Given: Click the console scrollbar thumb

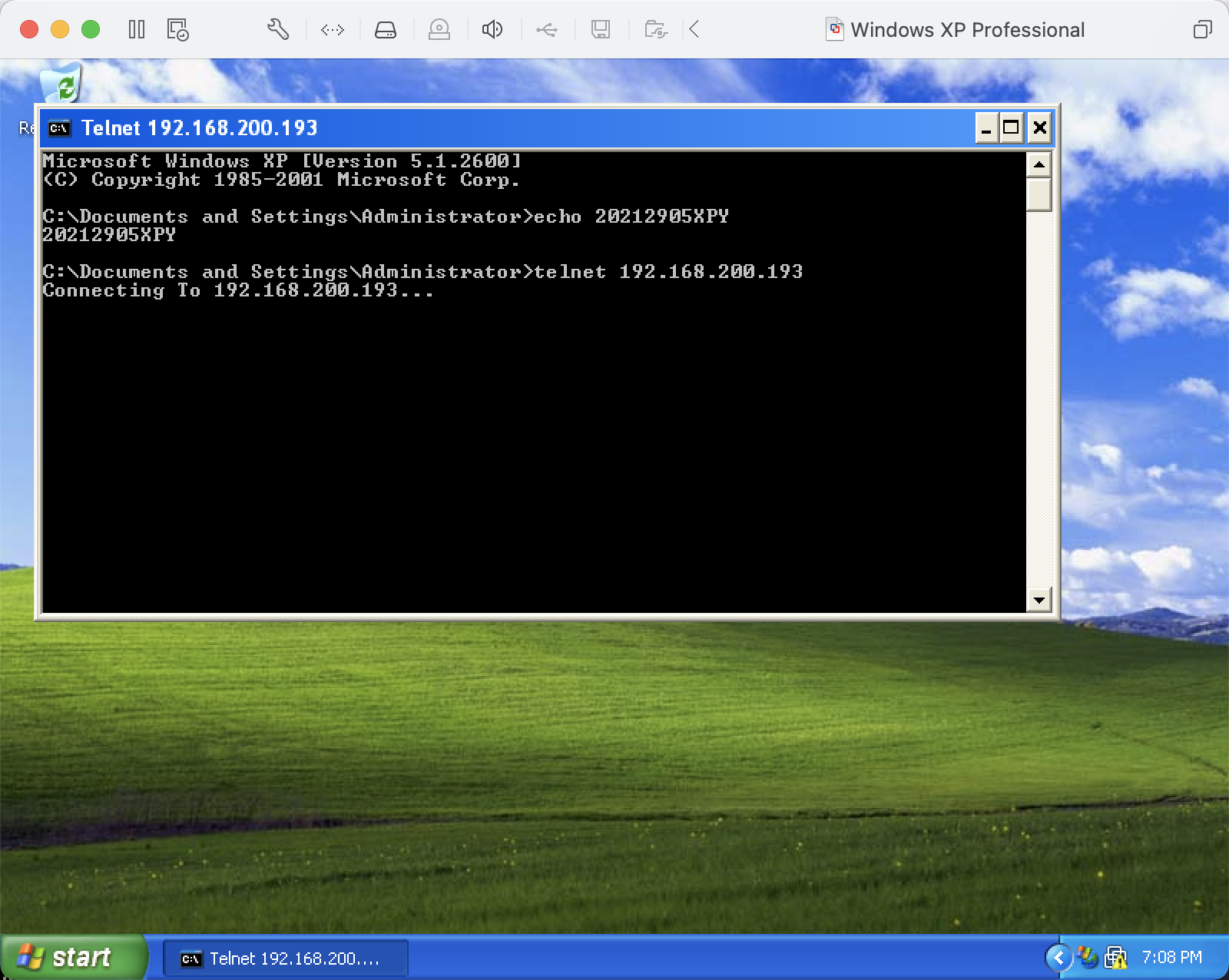Looking at the screenshot, I should tap(1039, 194).
